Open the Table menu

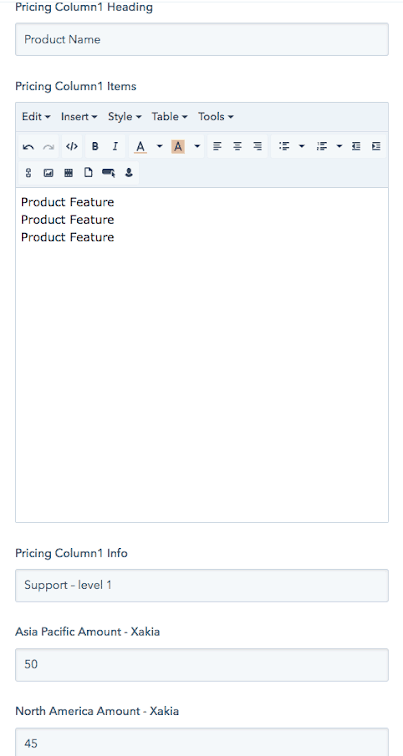pos(169,117)
